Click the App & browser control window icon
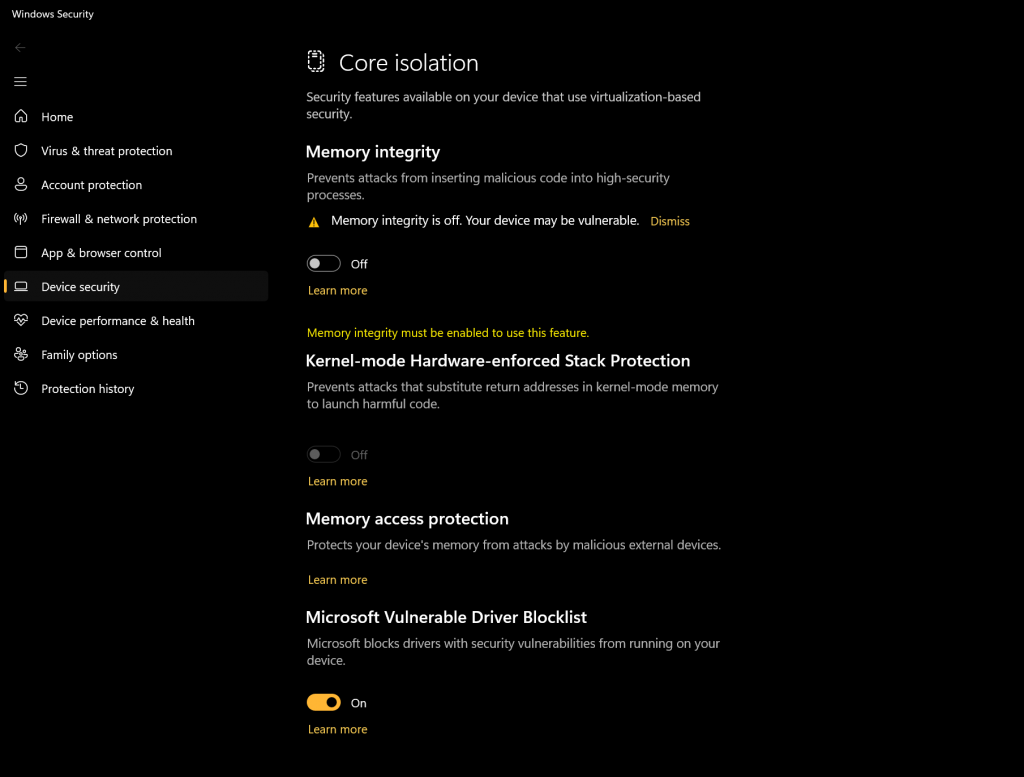The image size is (1024, 777). point(21,253)
